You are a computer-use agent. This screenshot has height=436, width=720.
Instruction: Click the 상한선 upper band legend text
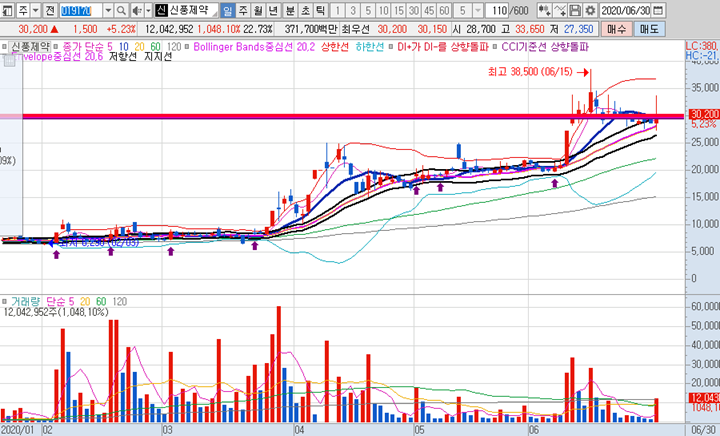(x=335, y=47)
